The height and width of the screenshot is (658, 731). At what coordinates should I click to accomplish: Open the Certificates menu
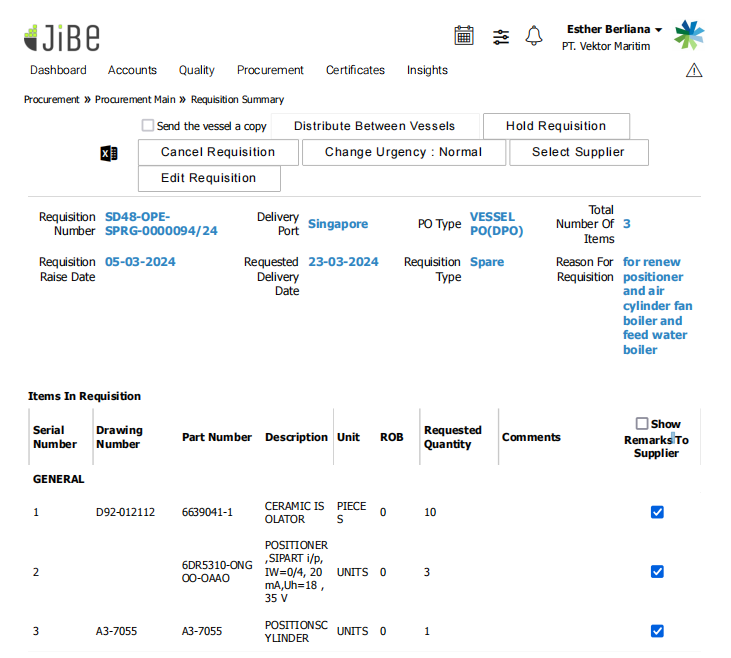pyautogui.click(x=355, y=70)
